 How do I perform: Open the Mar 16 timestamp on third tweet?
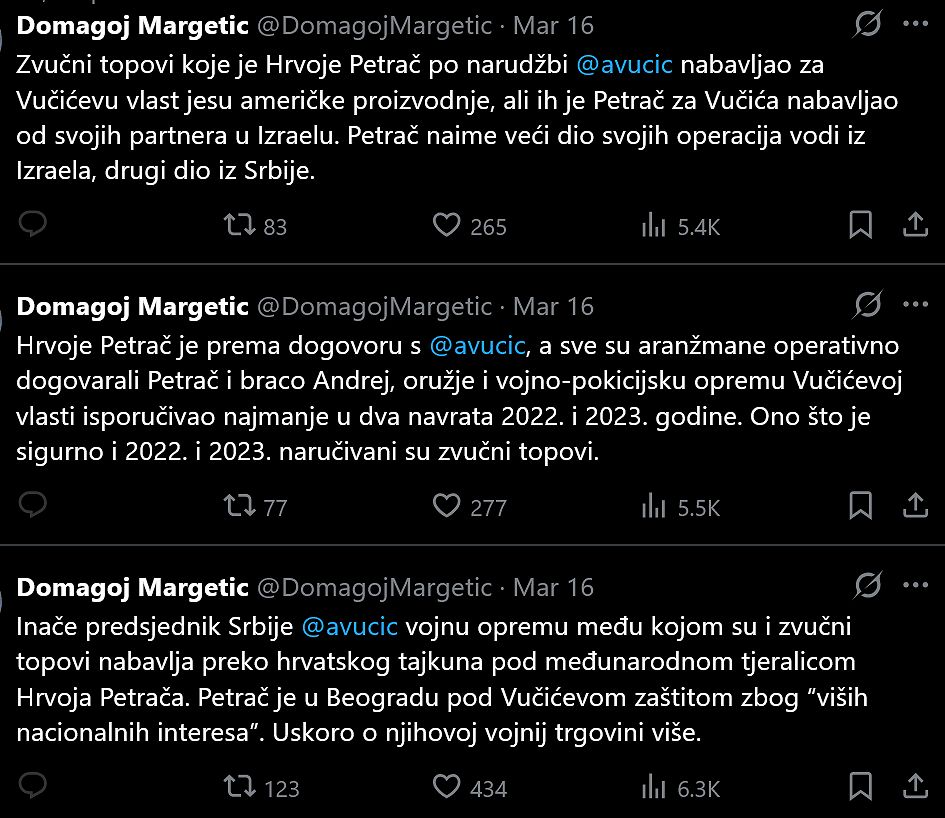(x=553, y=587)
